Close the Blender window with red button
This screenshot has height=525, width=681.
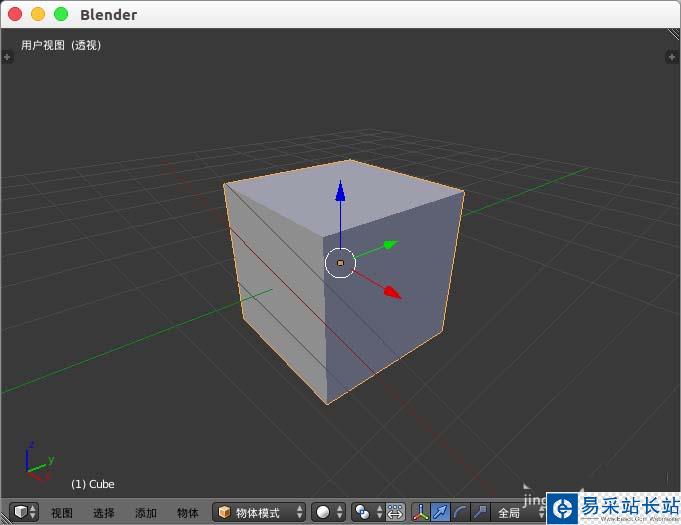pyautogui.click(x=15, y=14)
